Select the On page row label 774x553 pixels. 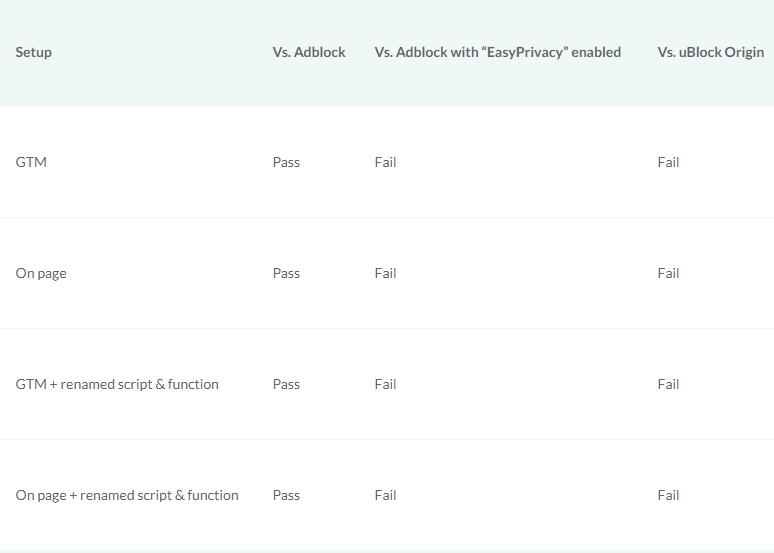click(41, 274)
